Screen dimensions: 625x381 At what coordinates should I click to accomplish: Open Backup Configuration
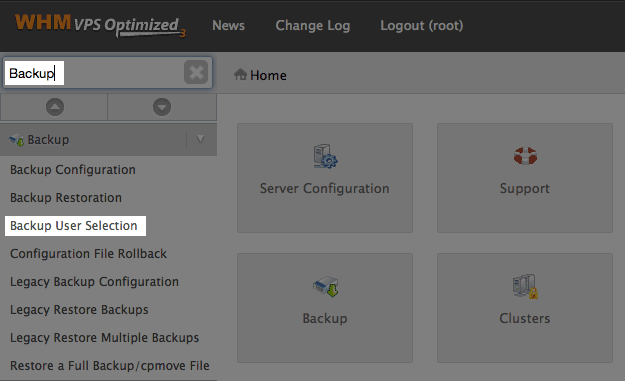point(73,170)
